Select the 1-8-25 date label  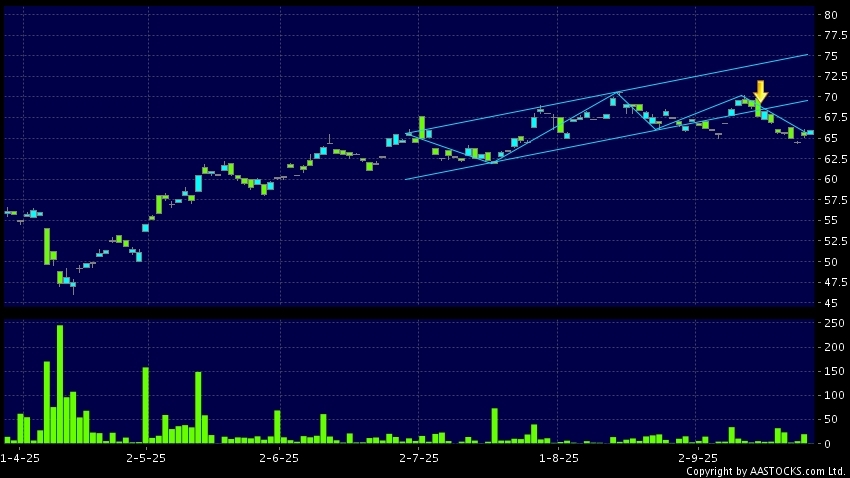pos(559,458)
